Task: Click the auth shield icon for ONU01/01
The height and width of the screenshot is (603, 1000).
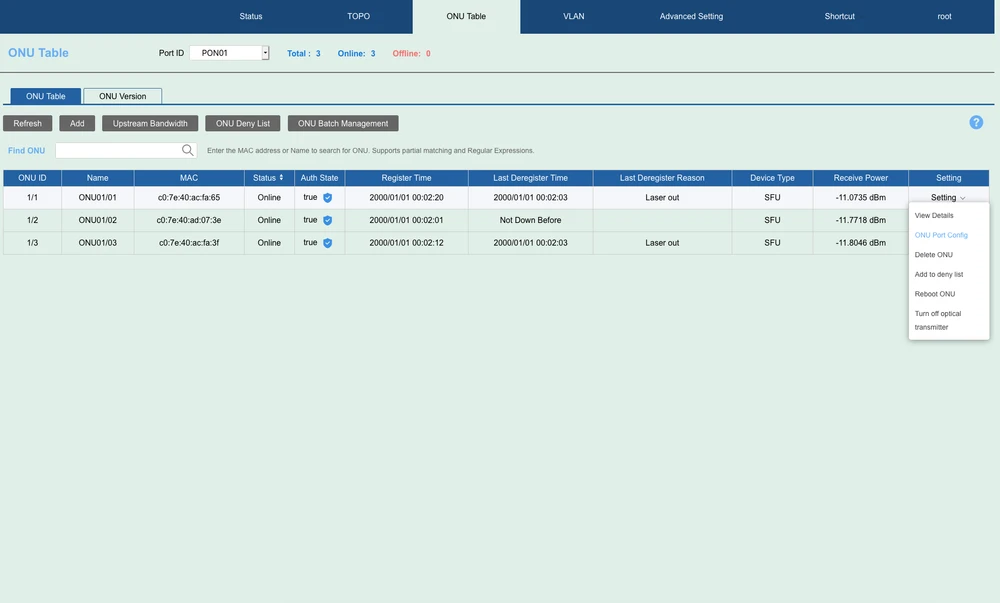Action: click(x=327, y=198)
